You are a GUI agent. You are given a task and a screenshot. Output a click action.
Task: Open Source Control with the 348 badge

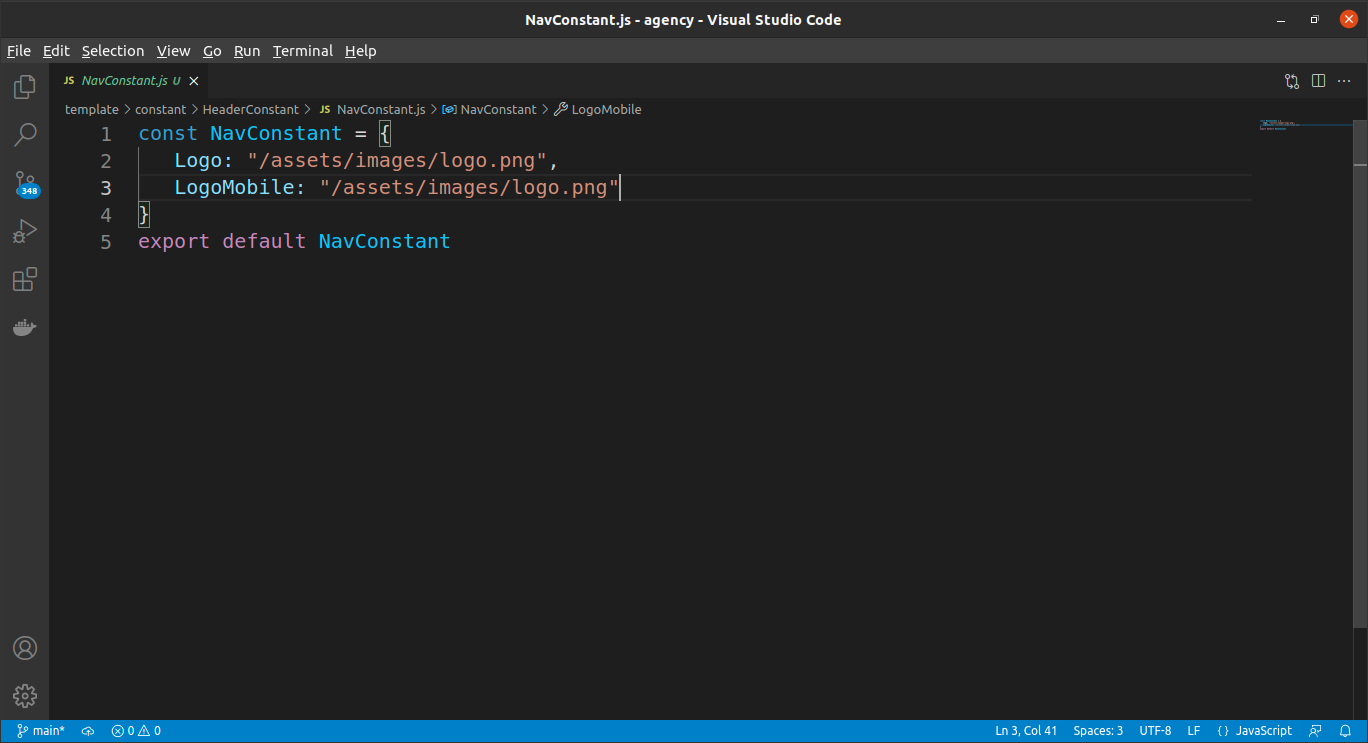[x=25, y=183]
